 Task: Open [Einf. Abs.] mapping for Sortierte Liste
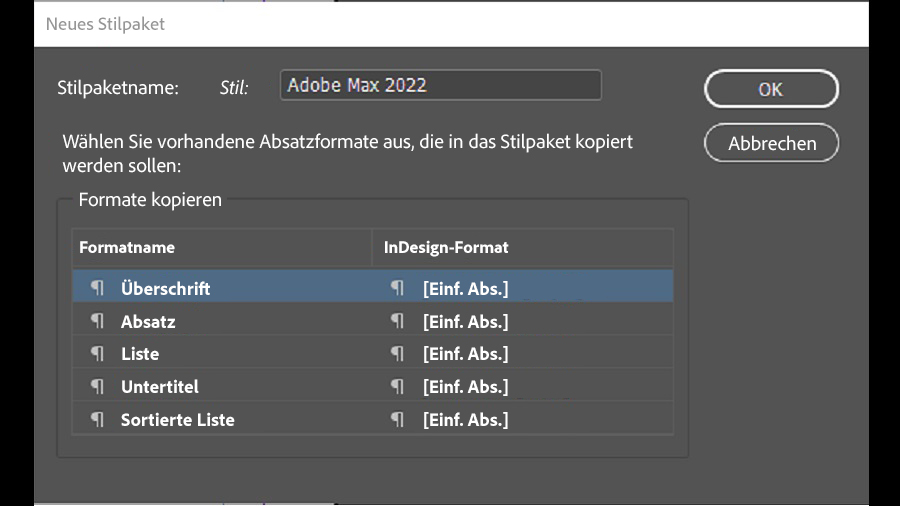[x=465, y=420]
